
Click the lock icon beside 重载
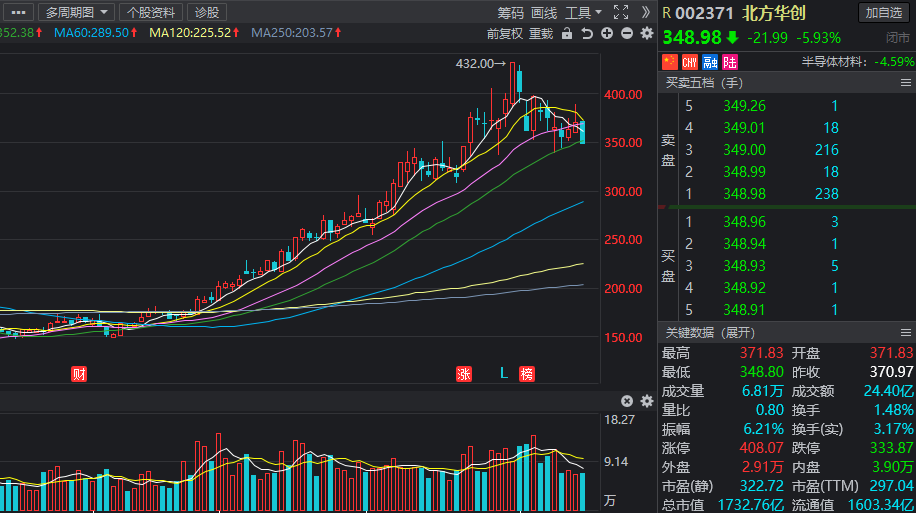[567, 33]
